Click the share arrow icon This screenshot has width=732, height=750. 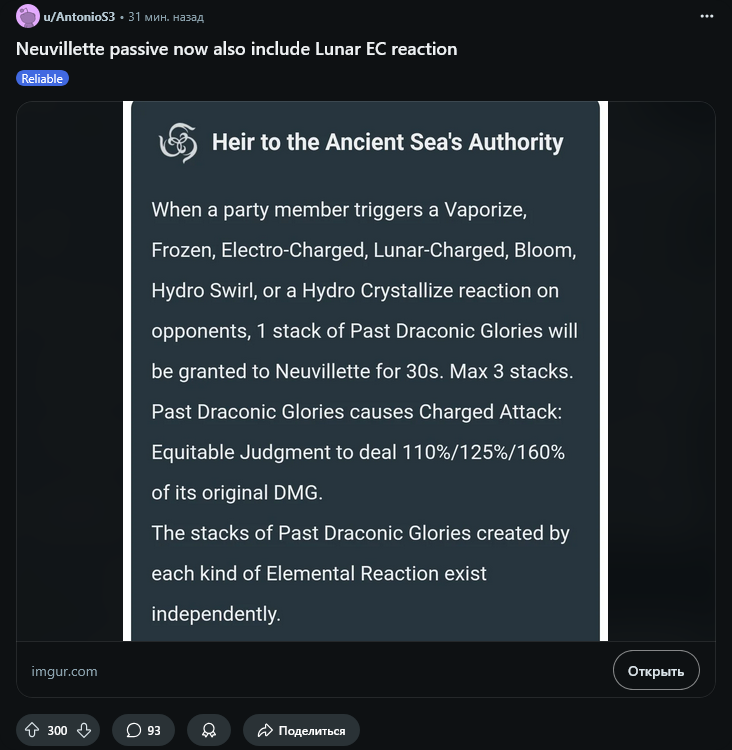(x=264, y=730)
